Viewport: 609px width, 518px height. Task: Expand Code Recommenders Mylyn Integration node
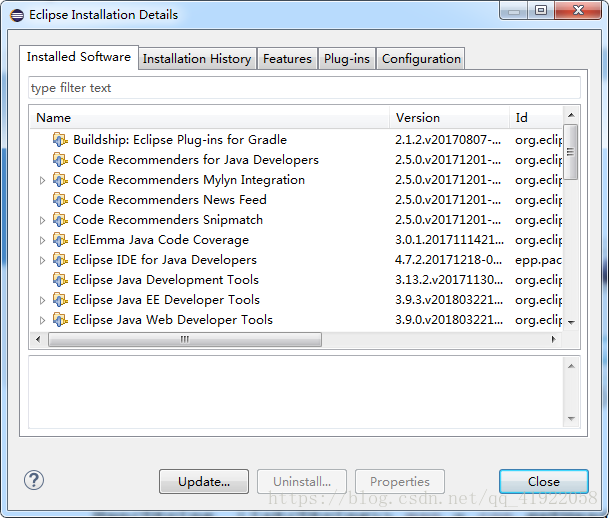point(42,181)
